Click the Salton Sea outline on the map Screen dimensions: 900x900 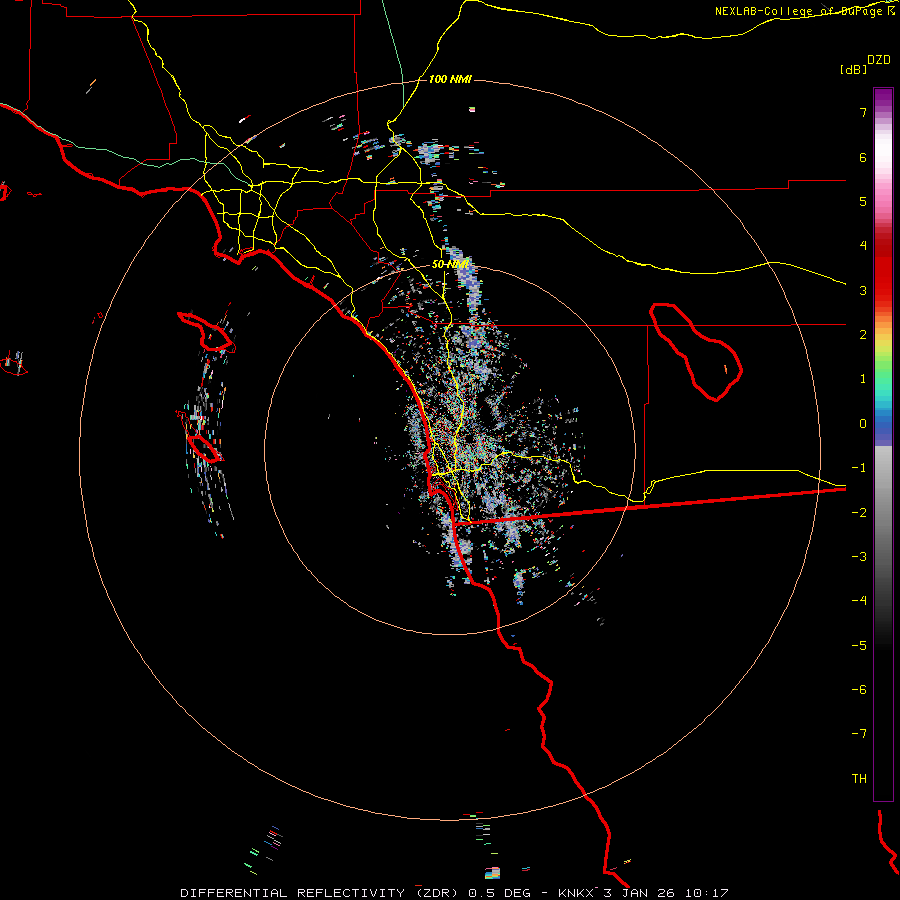point(696,351)
